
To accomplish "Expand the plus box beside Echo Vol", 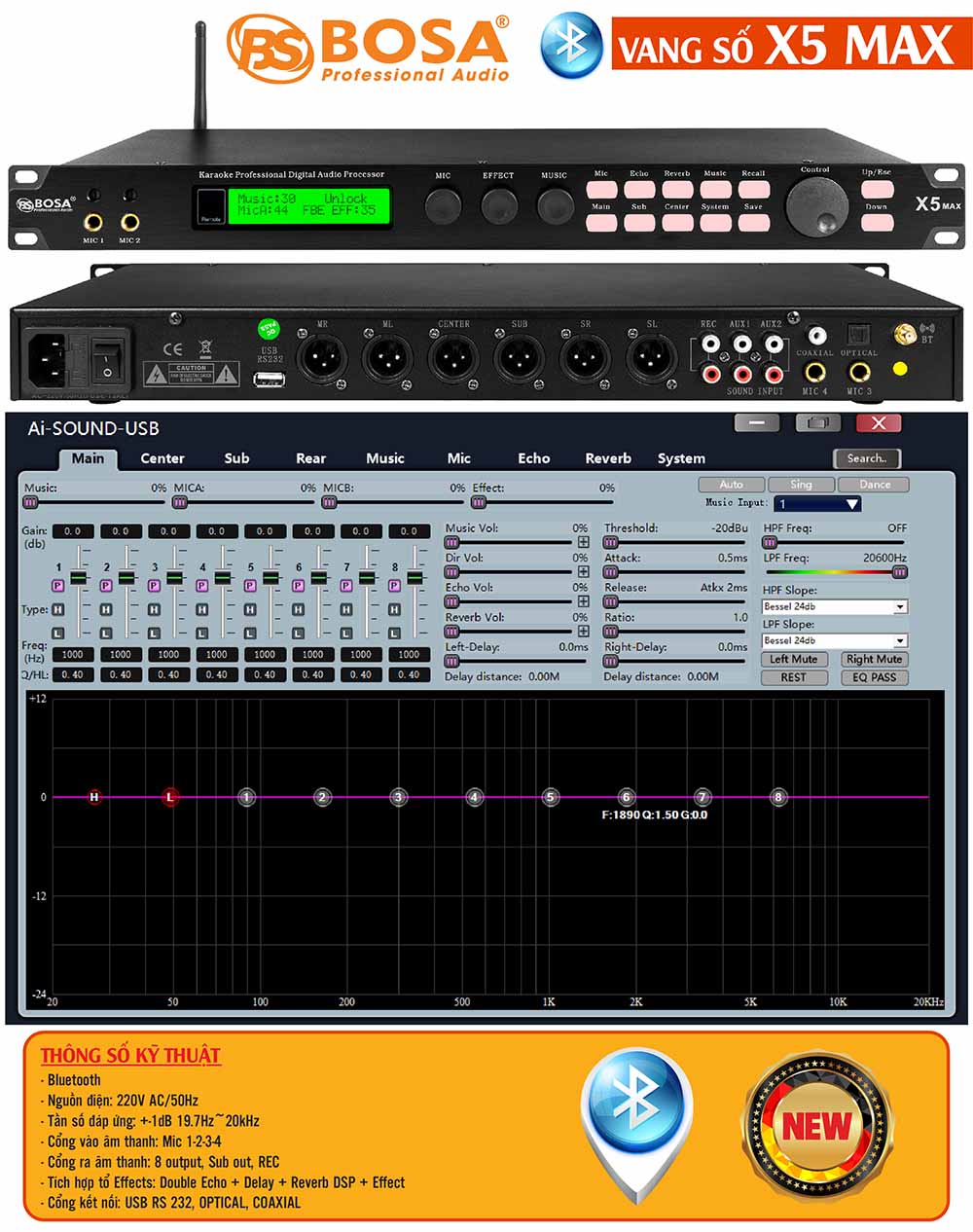I will click(583, 601).
